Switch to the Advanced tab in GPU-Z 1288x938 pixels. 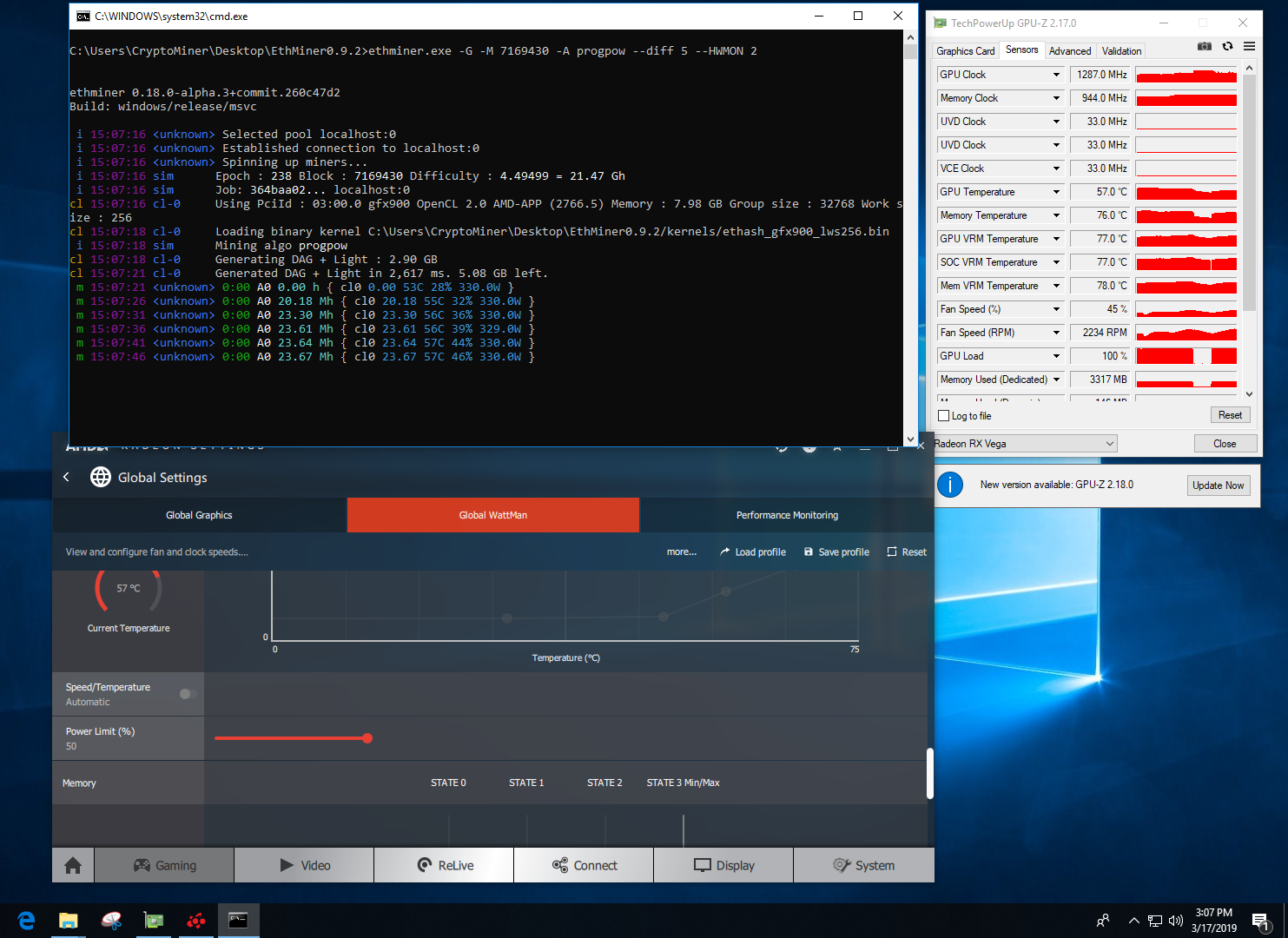[1070, 51]
